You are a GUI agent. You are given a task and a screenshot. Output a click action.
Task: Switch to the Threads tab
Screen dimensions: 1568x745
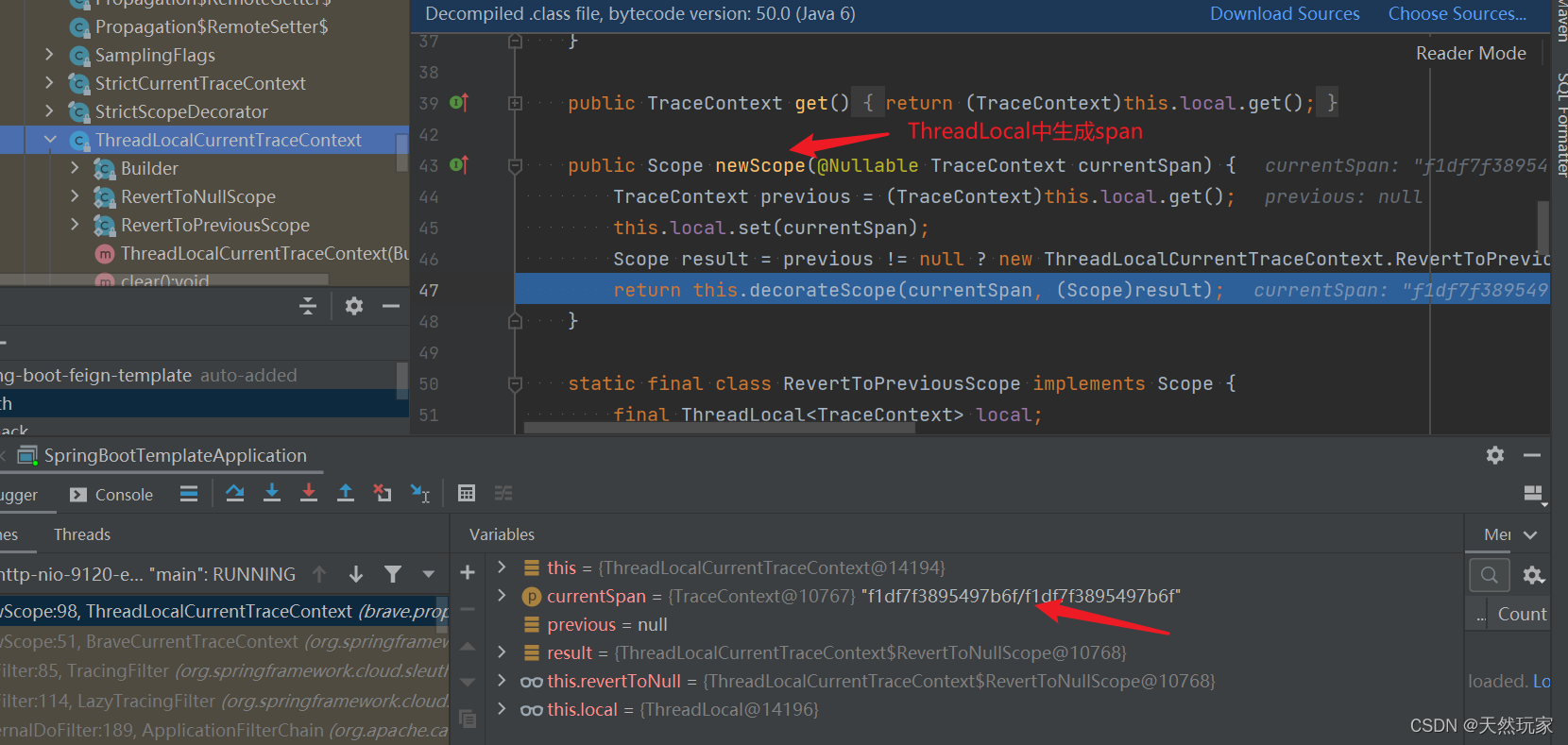tap(82, 534)
